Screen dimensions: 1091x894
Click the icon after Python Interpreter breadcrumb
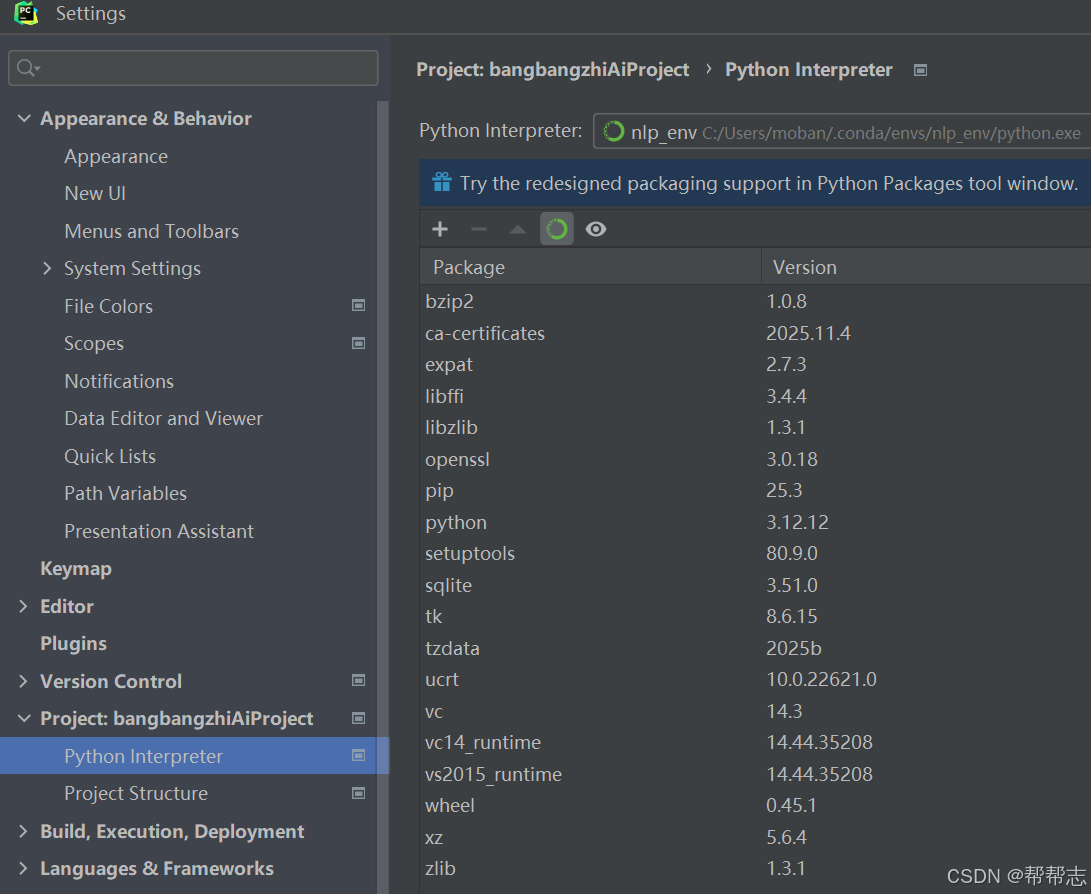tap(921, 70)
